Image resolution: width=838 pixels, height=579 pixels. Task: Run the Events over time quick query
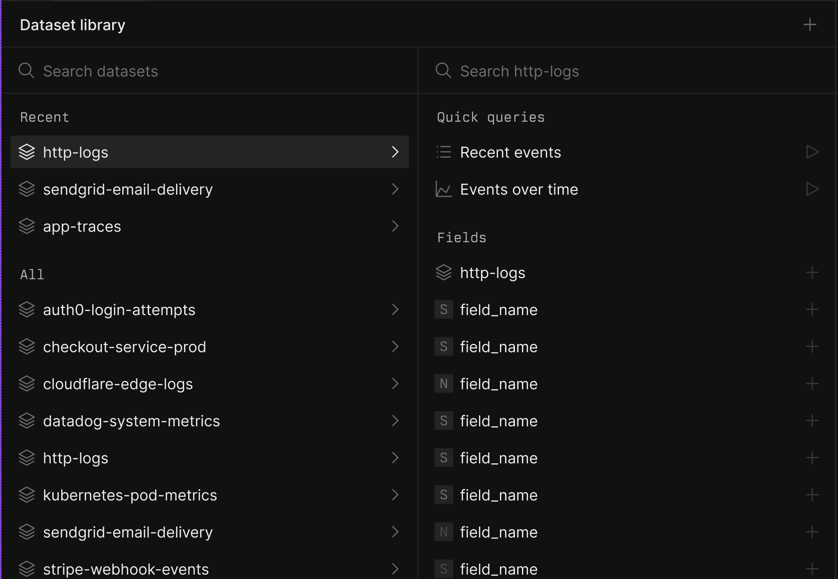[814, 188]
